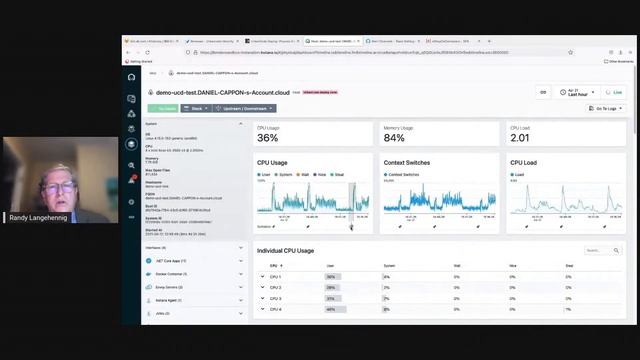The width and height of the screenshot is (640, 360).
Task: Expand the .NET Core Apps section
Action: coord(240,261)
